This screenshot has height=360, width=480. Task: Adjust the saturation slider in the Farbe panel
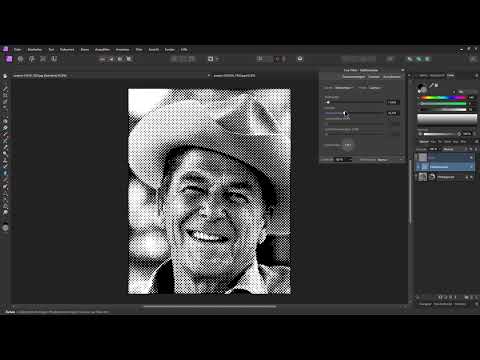(x=442, y=104)
